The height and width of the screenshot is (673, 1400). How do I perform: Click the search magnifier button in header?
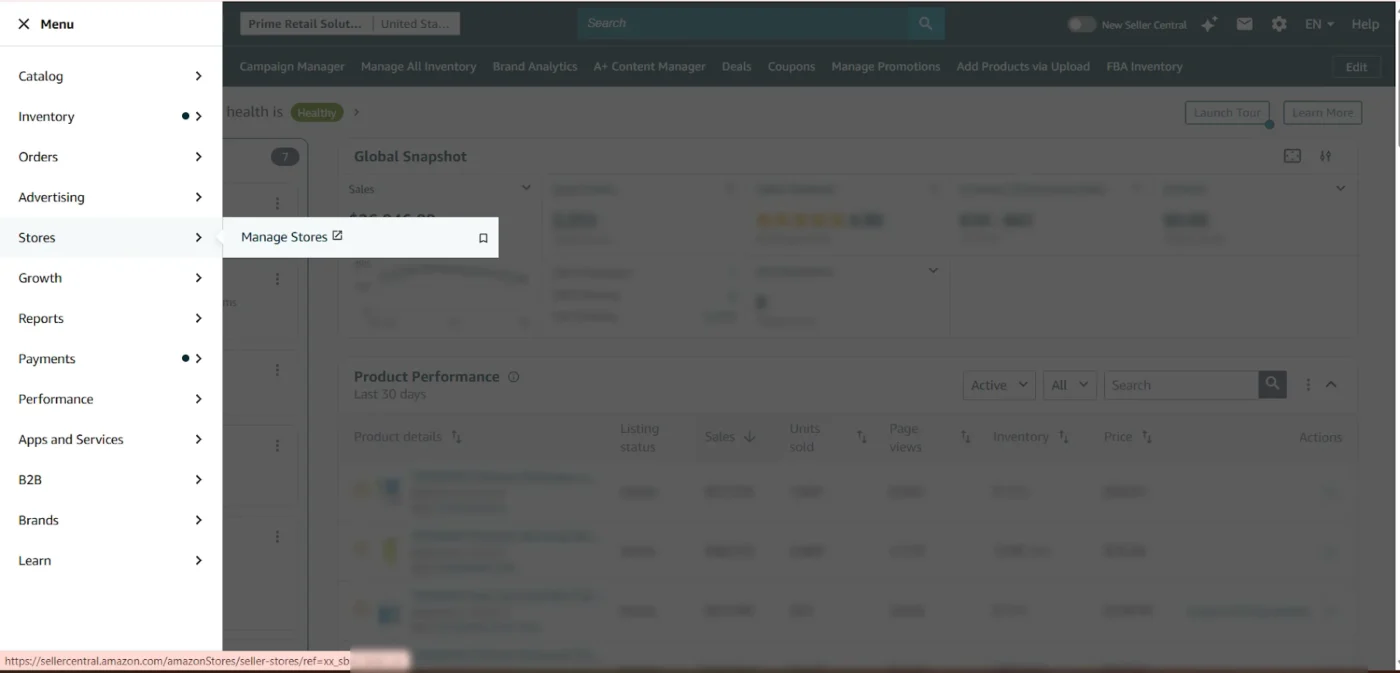point(926,23)
